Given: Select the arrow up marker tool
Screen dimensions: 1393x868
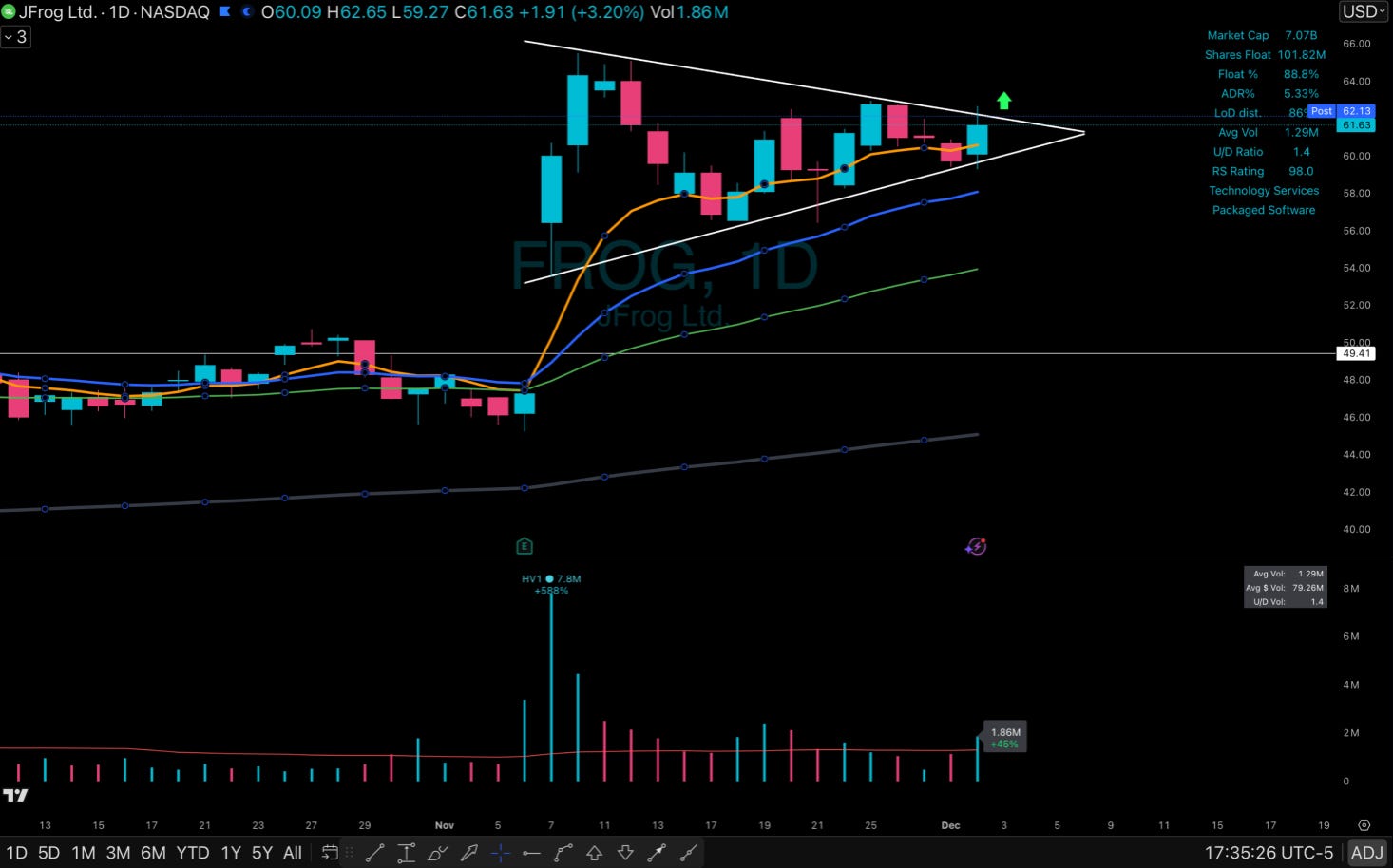Looking at the screenshot, I should (594, 853).
